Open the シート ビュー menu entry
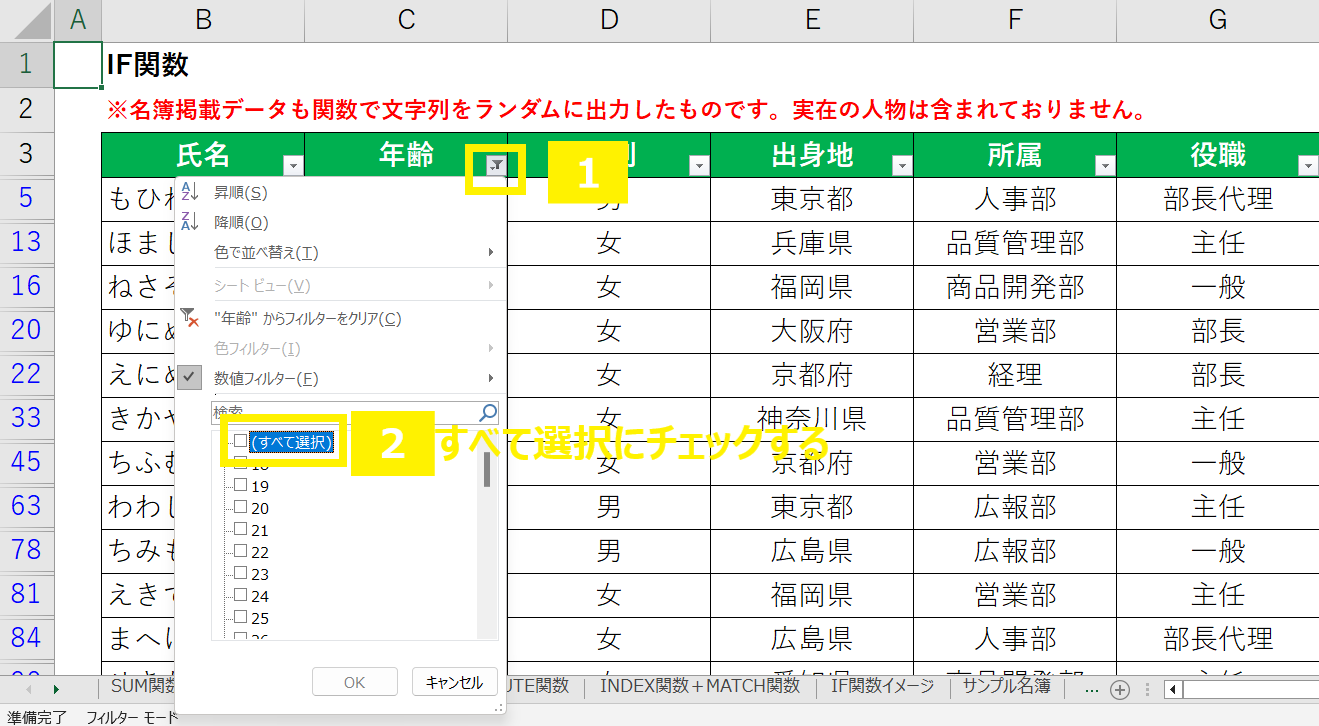 (x=340, y=286)
